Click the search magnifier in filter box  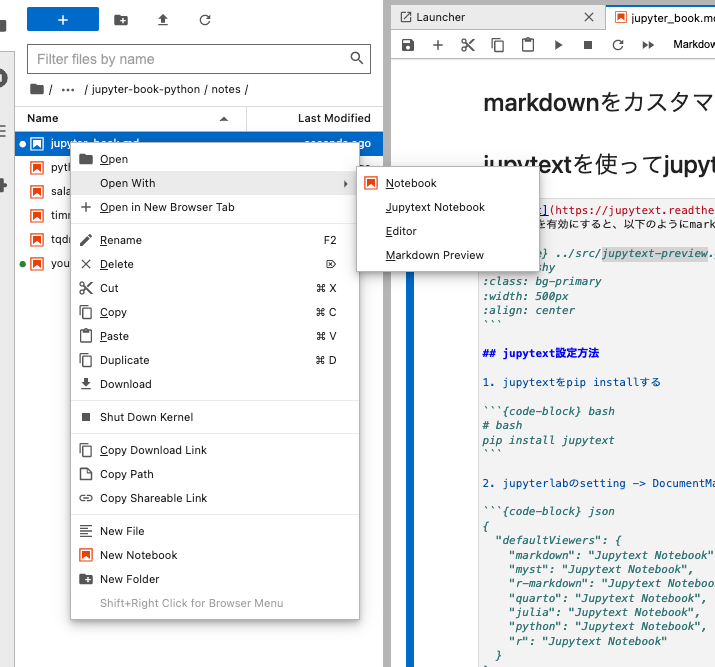pos(357,58)
